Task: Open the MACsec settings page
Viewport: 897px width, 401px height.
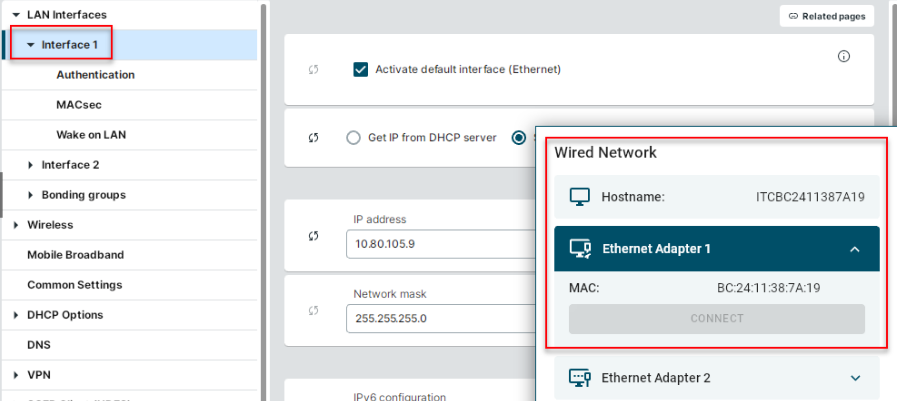Action: tap(79, 105)
